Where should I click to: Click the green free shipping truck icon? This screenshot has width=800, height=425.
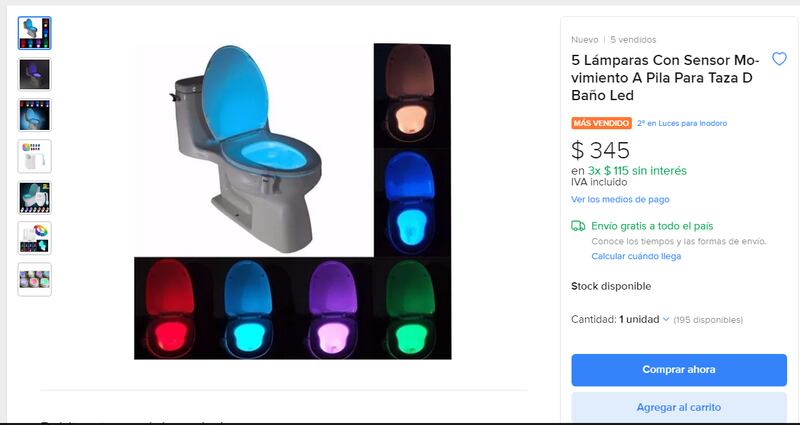coord(578,226)
